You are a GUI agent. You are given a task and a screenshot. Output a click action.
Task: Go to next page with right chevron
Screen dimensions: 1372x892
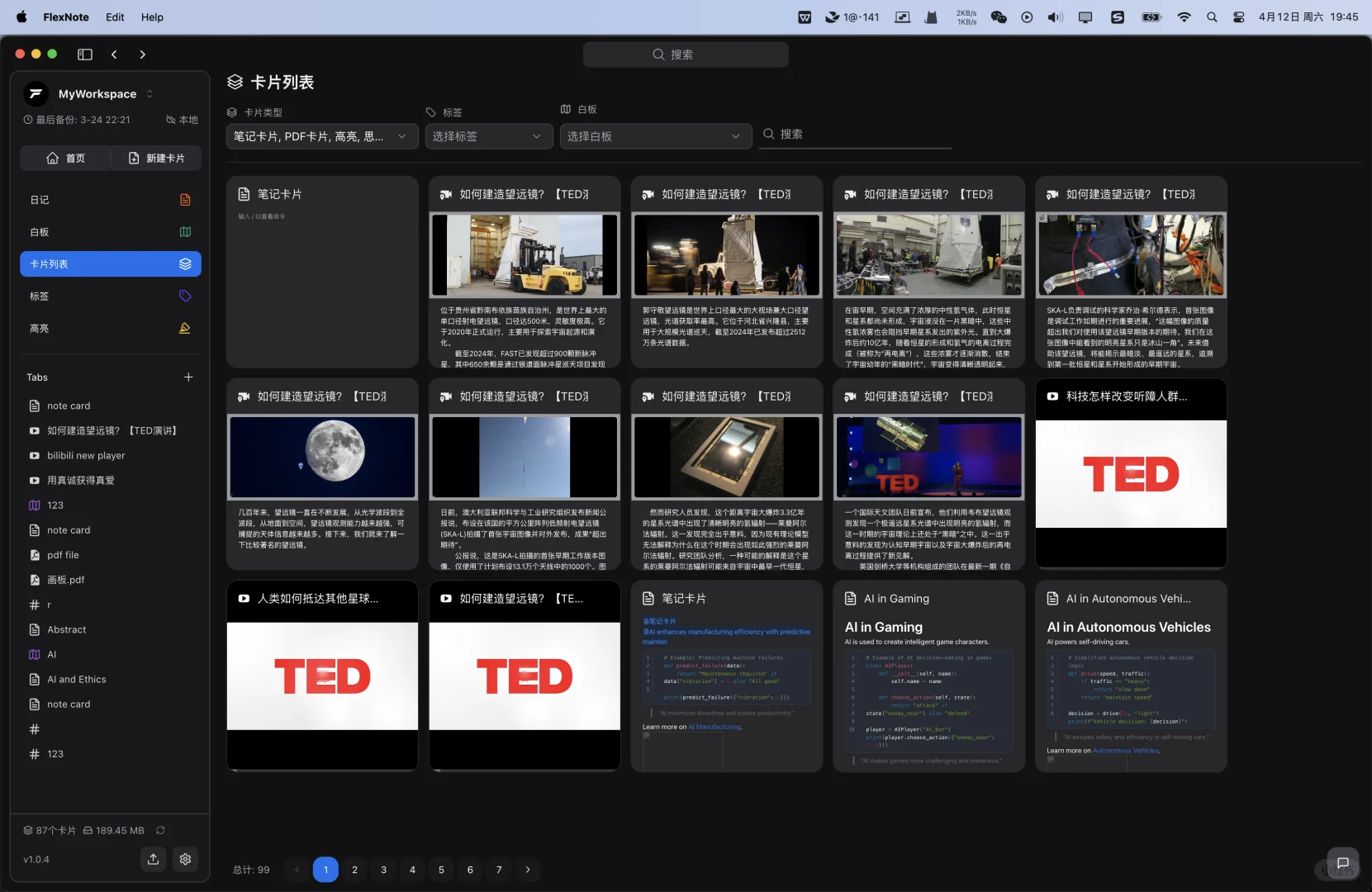(528, 870)
